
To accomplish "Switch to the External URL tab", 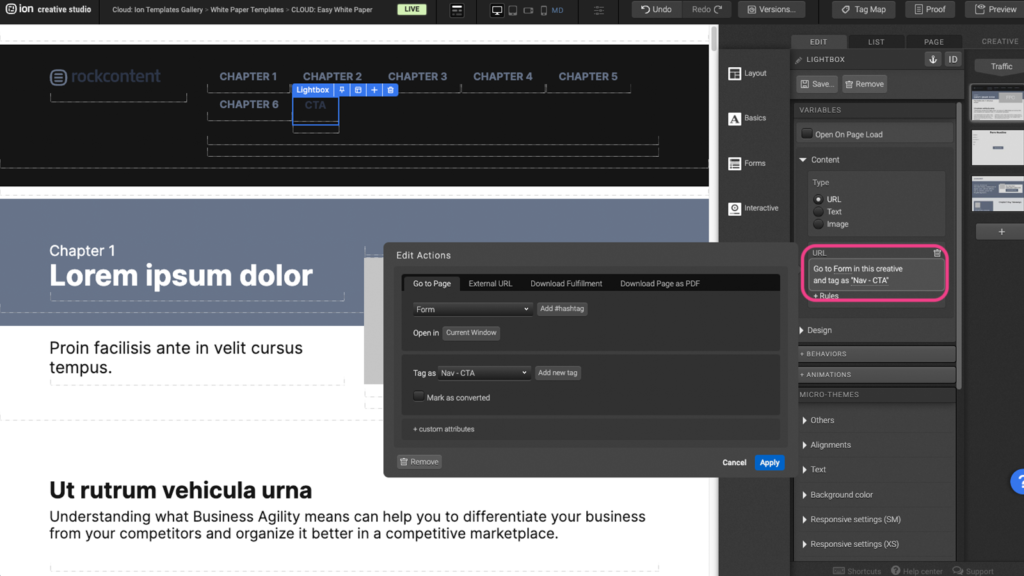I will [490, 283].
